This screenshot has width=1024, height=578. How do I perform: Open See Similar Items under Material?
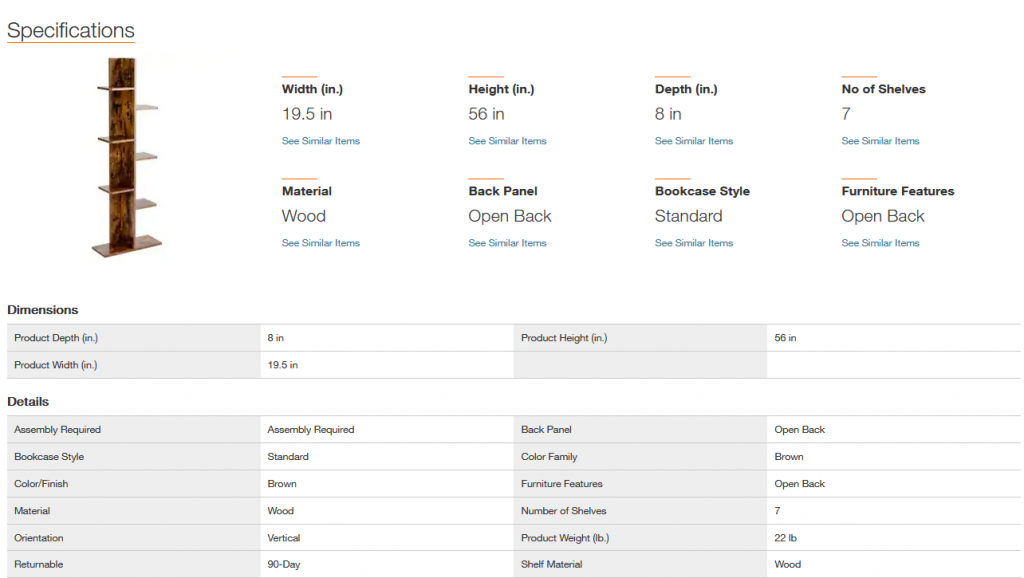click(x=321, y=243)
